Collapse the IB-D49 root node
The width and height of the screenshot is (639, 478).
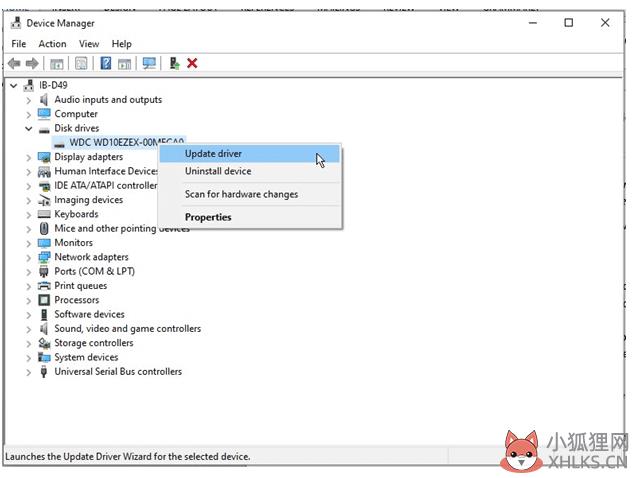13,85
